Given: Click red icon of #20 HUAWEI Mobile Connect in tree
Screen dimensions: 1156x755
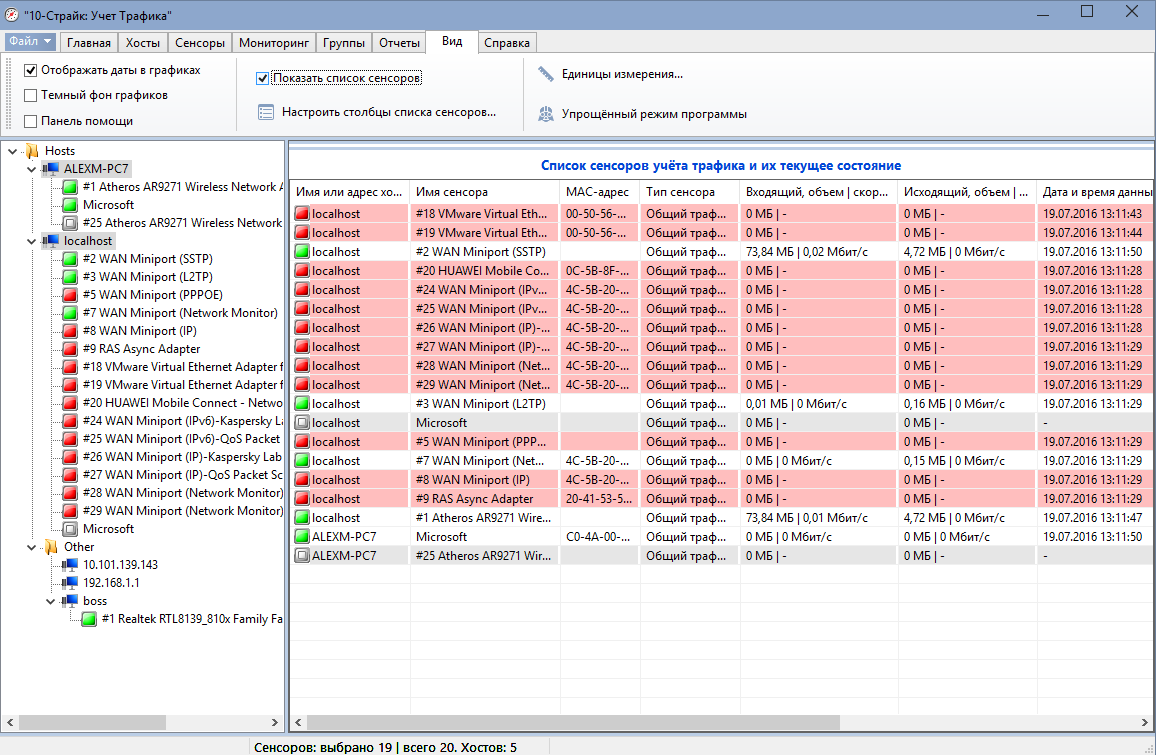Looking at the screenshot, I should pyautogui.click(x=70, y=403).
